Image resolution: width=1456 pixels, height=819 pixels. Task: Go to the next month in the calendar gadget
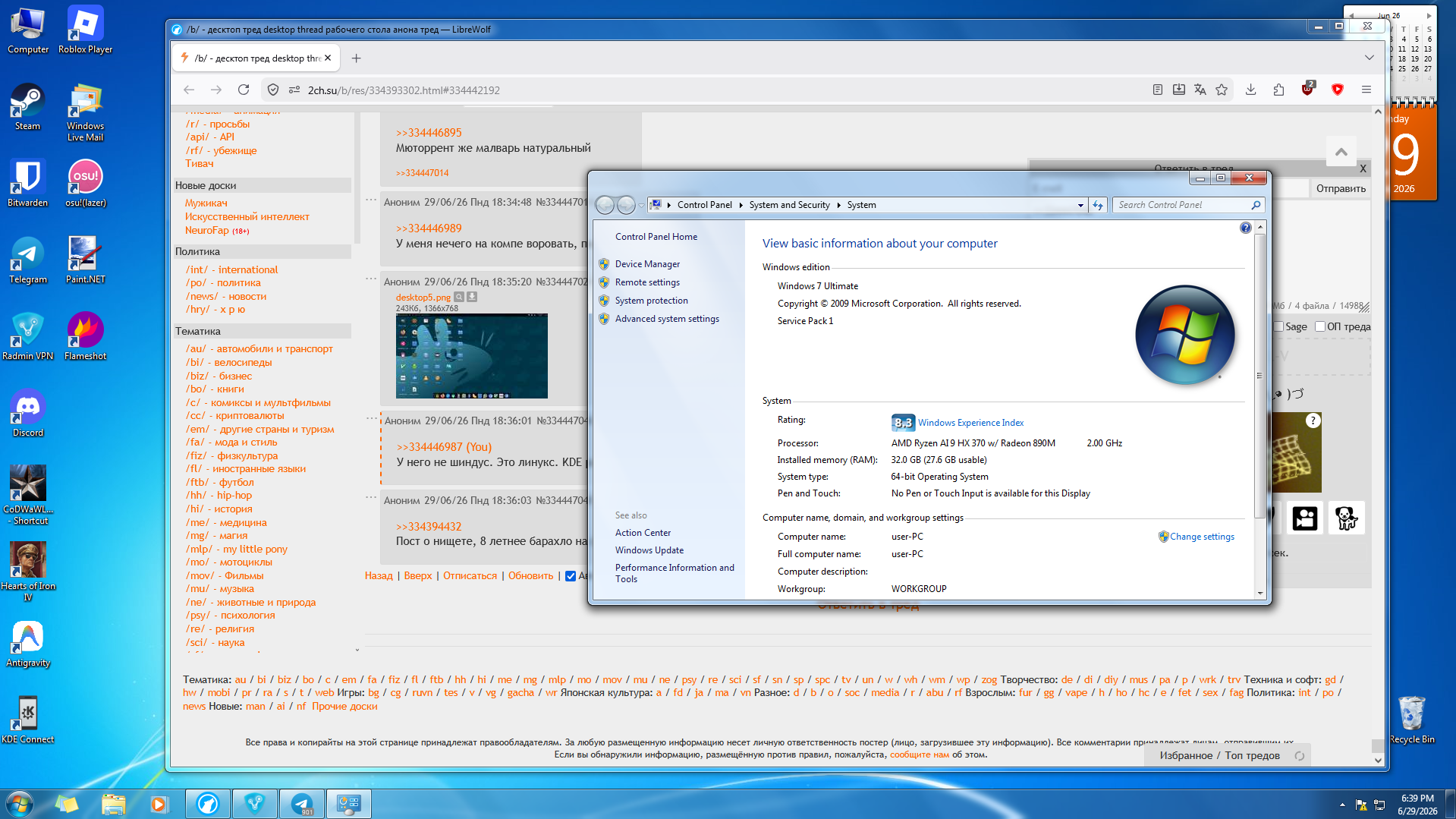tap(1429, 15)
